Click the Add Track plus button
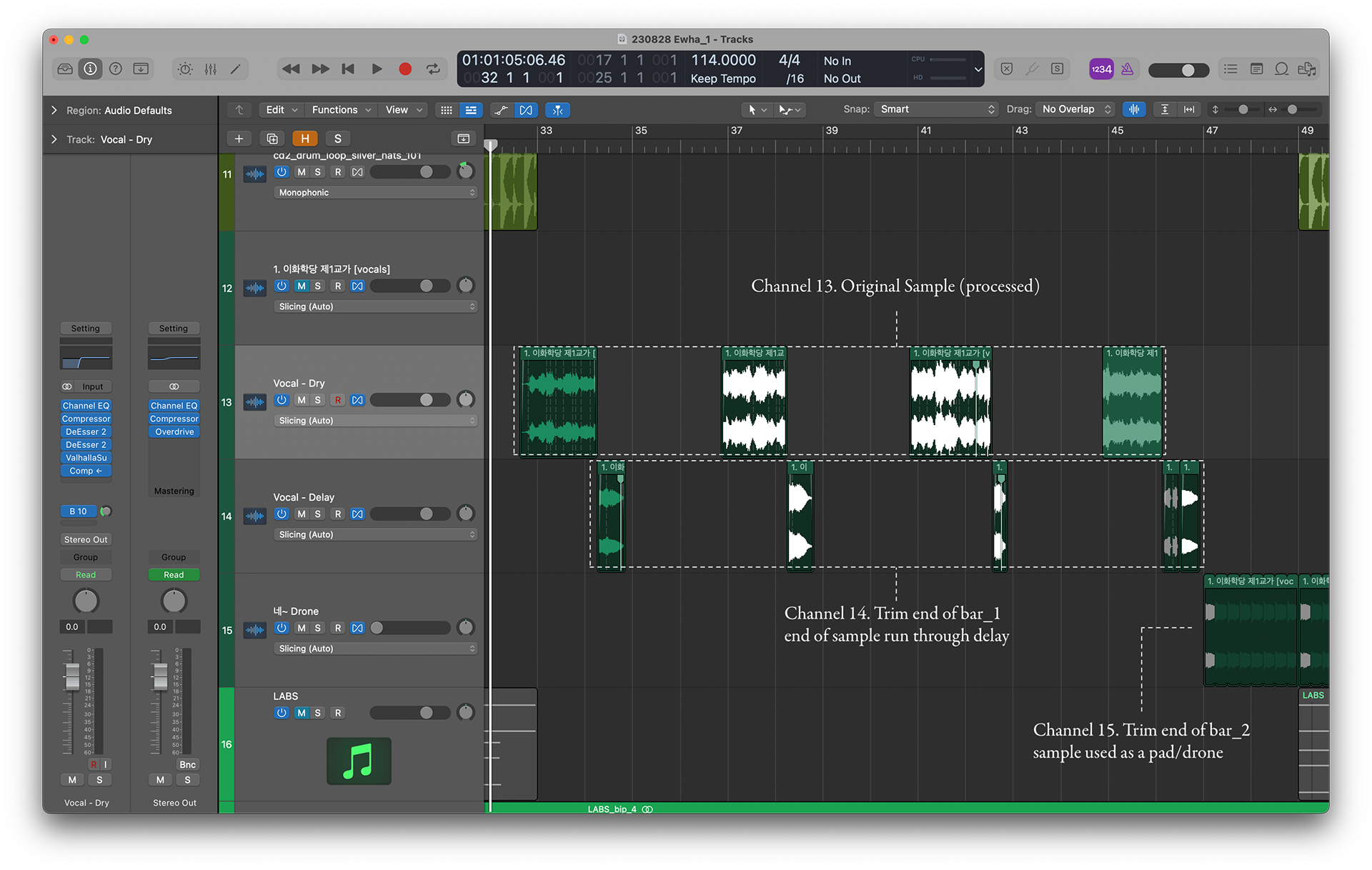Image resolution: width=1372 pixels, height=870 pixels. coord(239,139)
